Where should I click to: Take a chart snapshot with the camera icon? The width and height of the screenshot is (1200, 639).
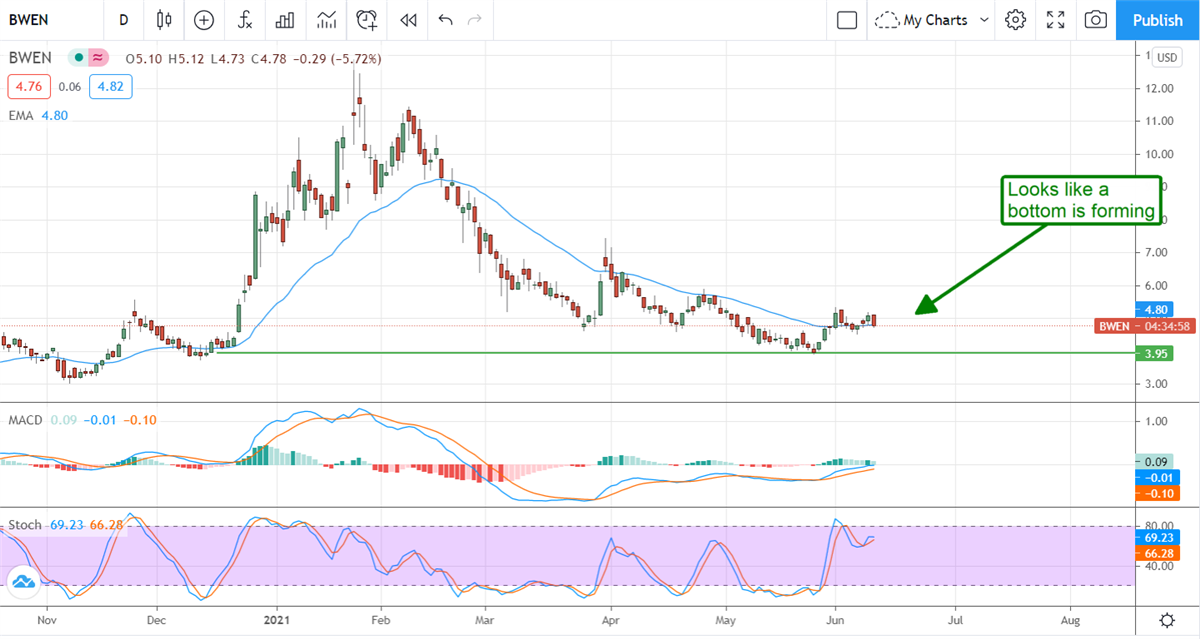[1096, 20]
